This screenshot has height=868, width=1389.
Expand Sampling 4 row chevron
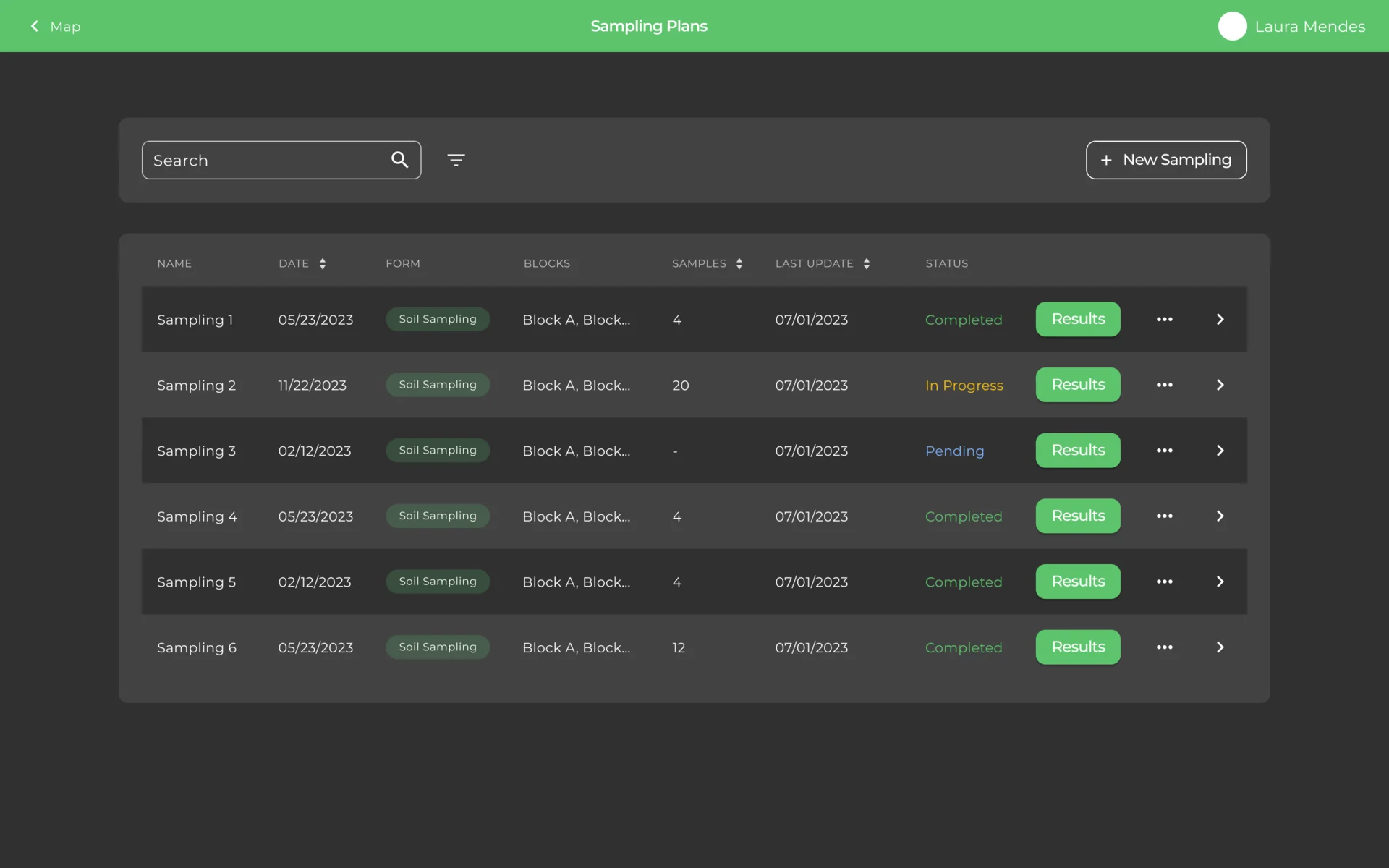coord(1220,516)
